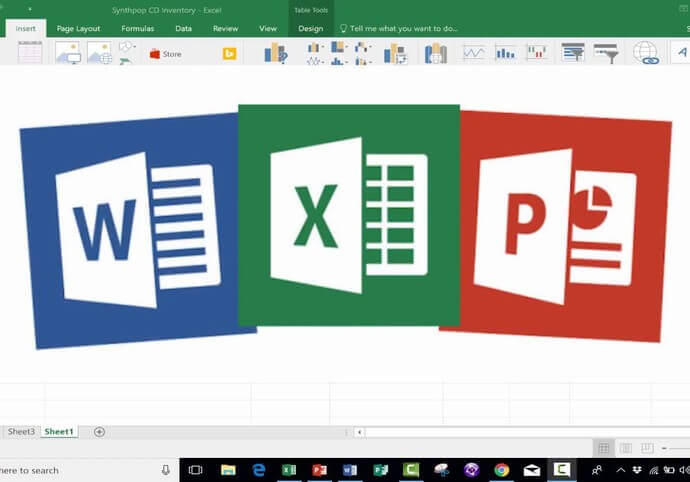This screenshot has width=690, height=482.
Task: Click the Pictures icon in the ribbon
Action: tap(68, 53)
